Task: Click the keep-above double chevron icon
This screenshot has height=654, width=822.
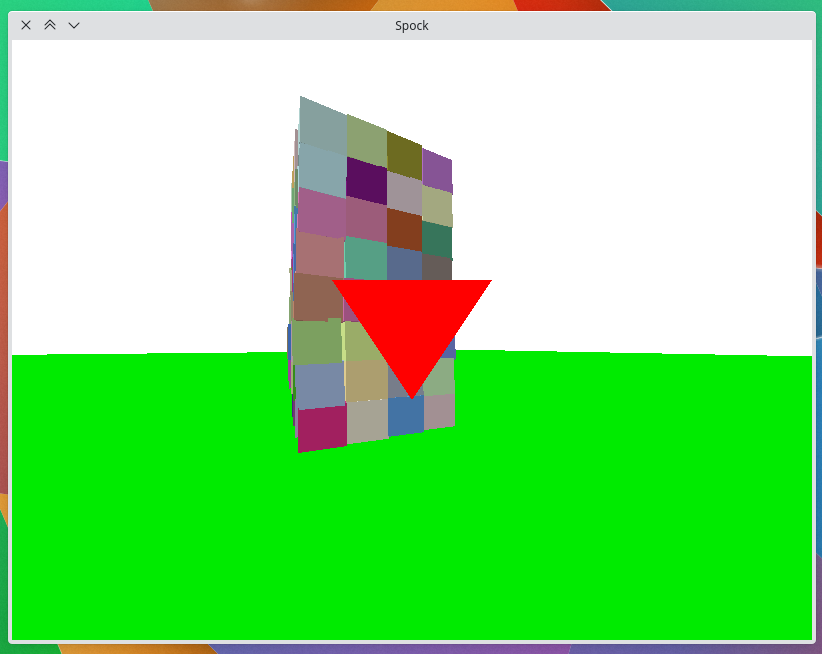Action: pyautogui.click(x=50, y=25)
